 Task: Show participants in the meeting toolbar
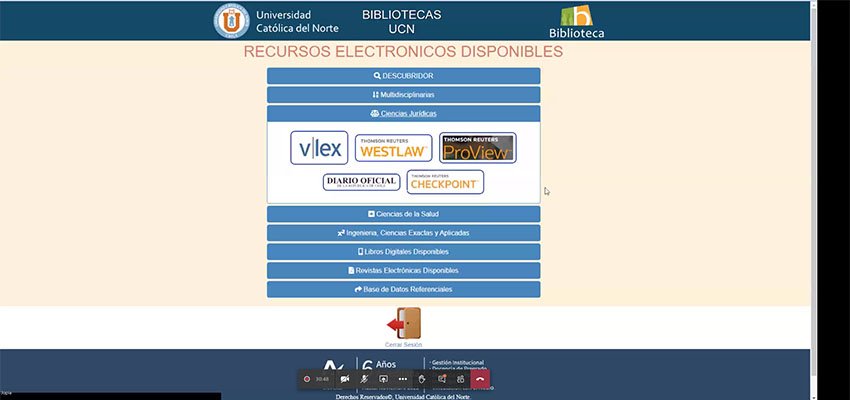click(x=461, y=379)
